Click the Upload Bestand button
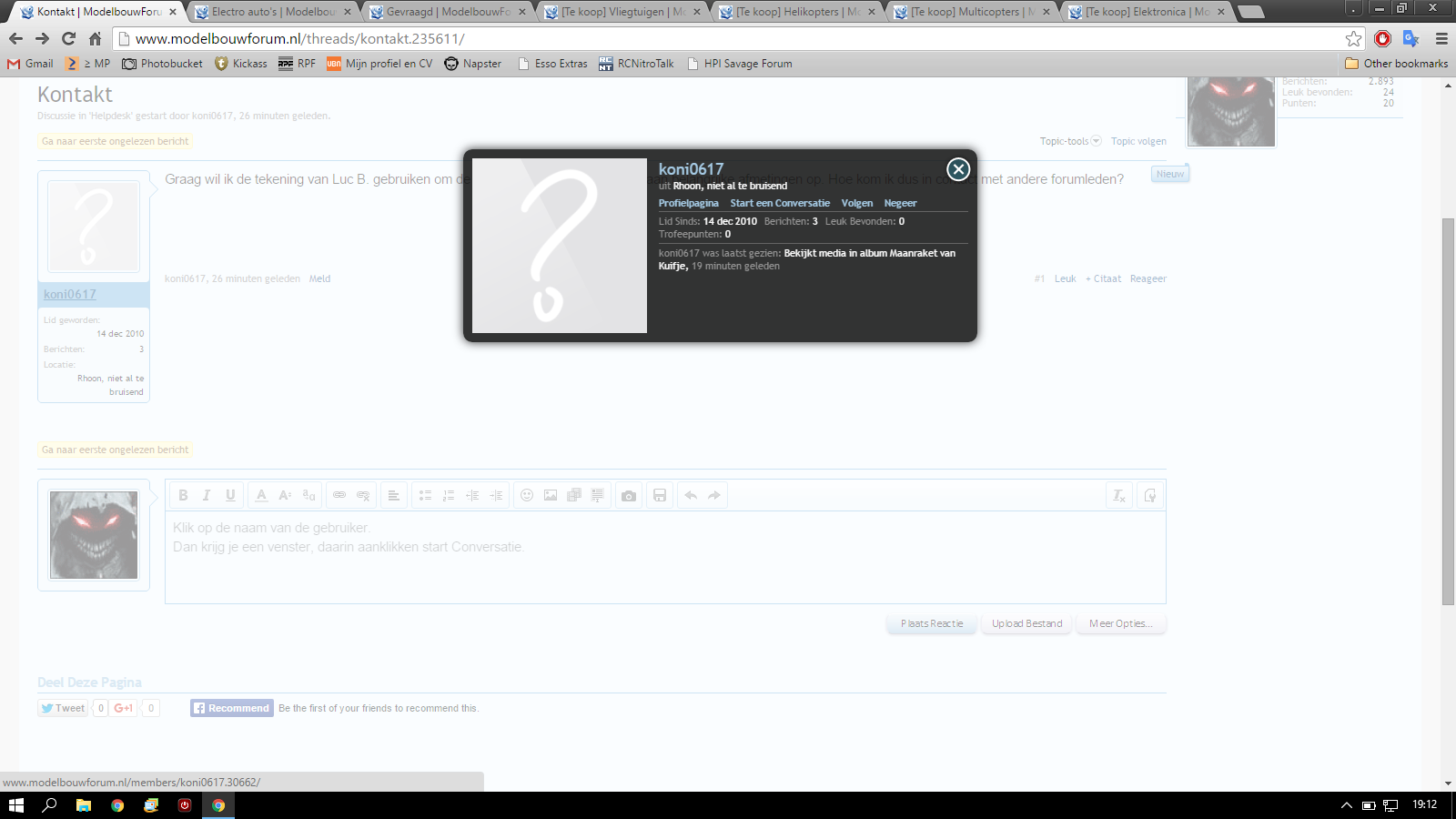The height and width of the screenshot is (819, 1456). [x=1026, y=623]
